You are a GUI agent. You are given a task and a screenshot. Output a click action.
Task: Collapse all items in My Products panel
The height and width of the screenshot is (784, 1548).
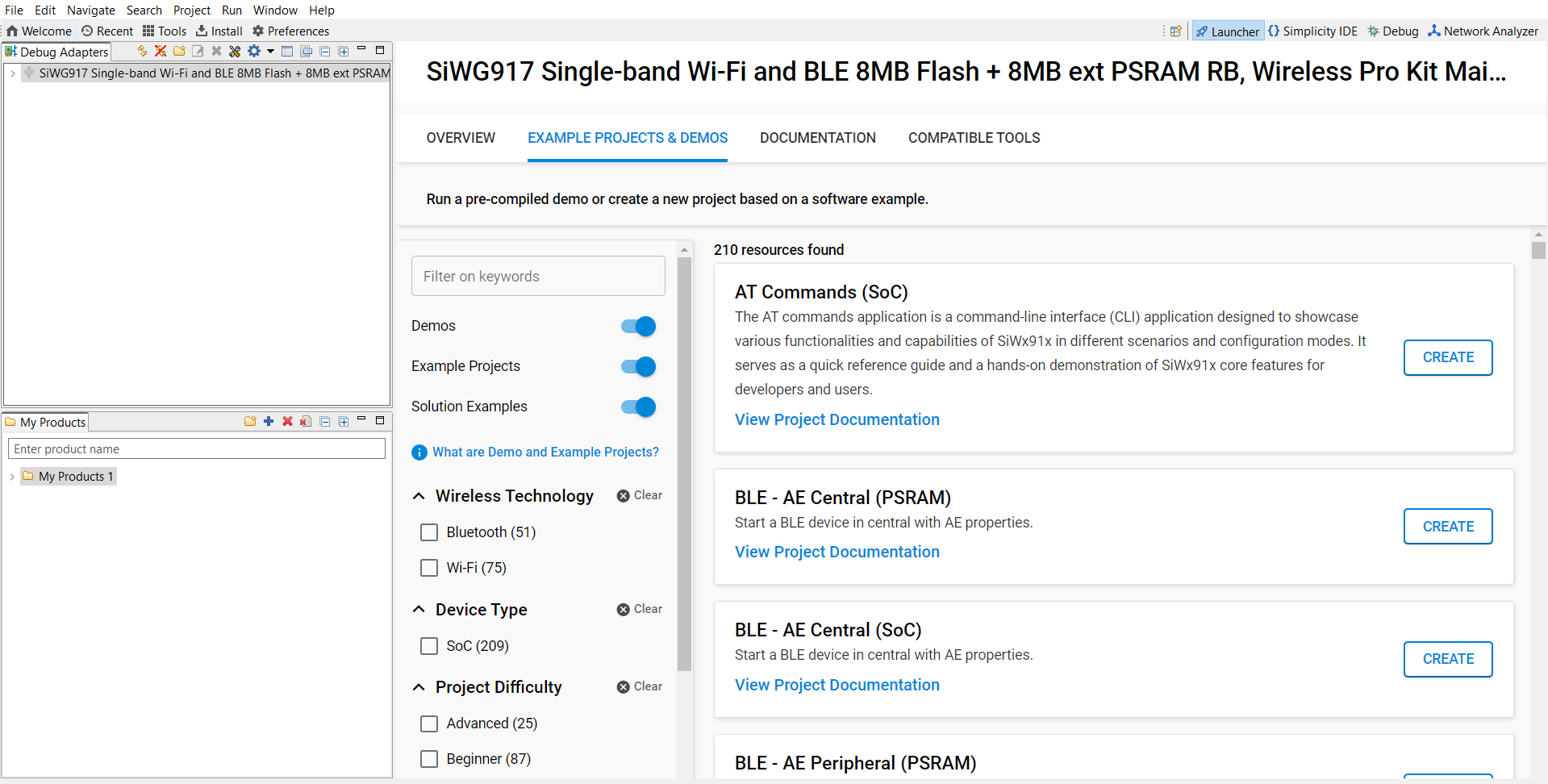pyautogui.click(x=325, y=421)
